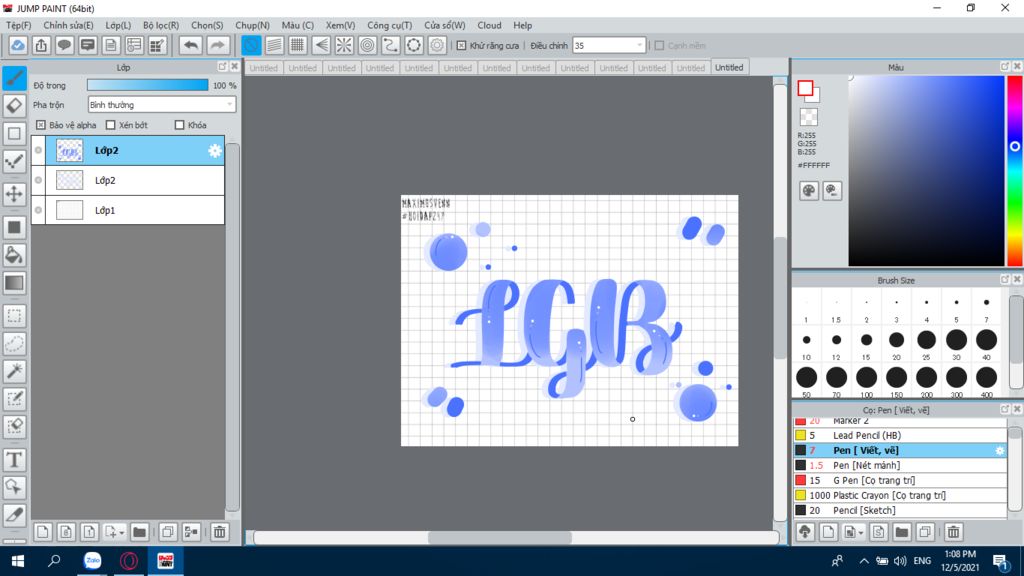This screenshot has width=1024, height=576.
Task: Open the Bộ lọc(R) menu
Action: point(161,25)
